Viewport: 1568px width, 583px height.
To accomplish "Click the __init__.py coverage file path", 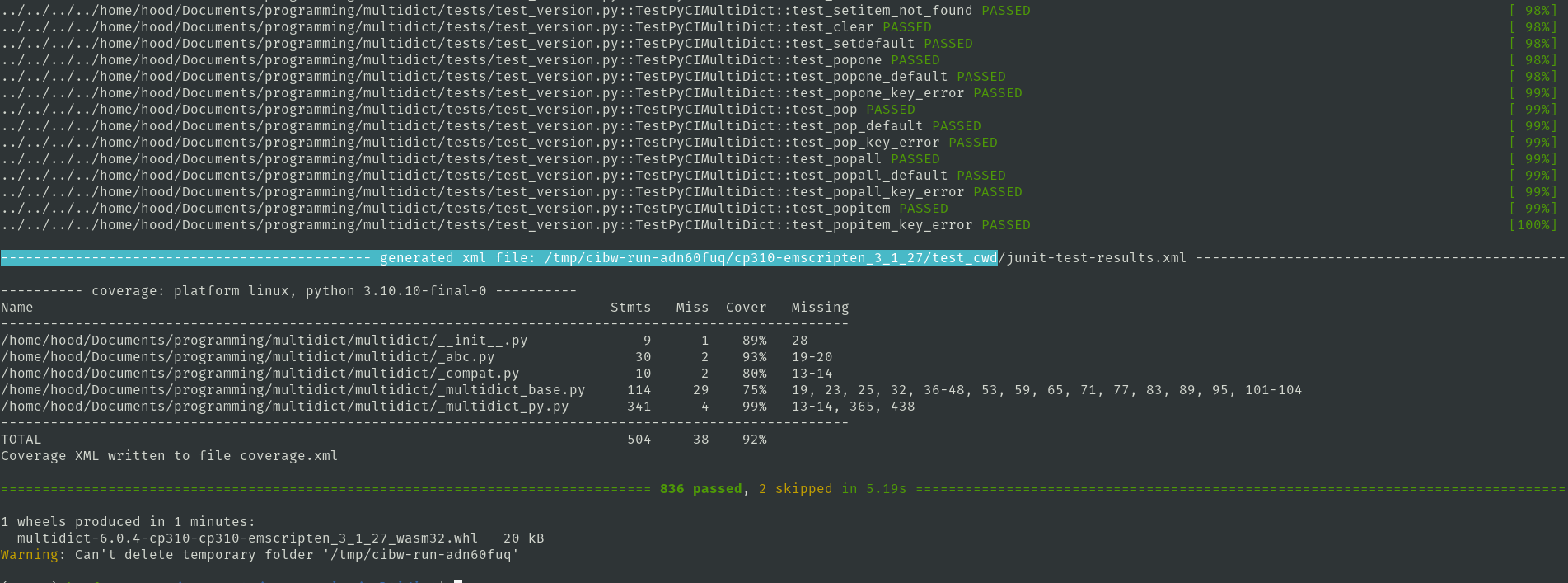I will point(264,341).
